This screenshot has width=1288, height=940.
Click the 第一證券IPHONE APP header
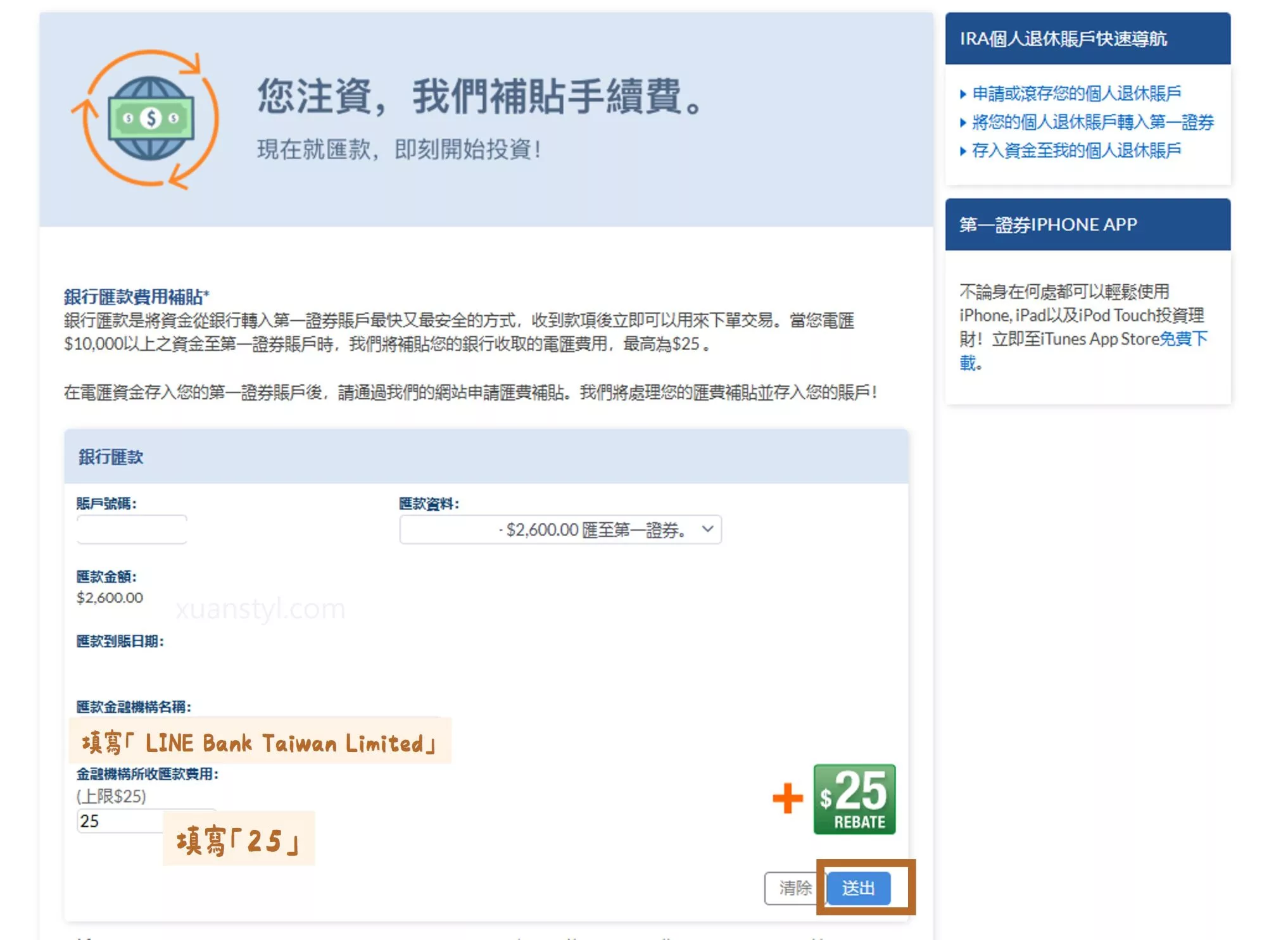(x=1087, y=225)
